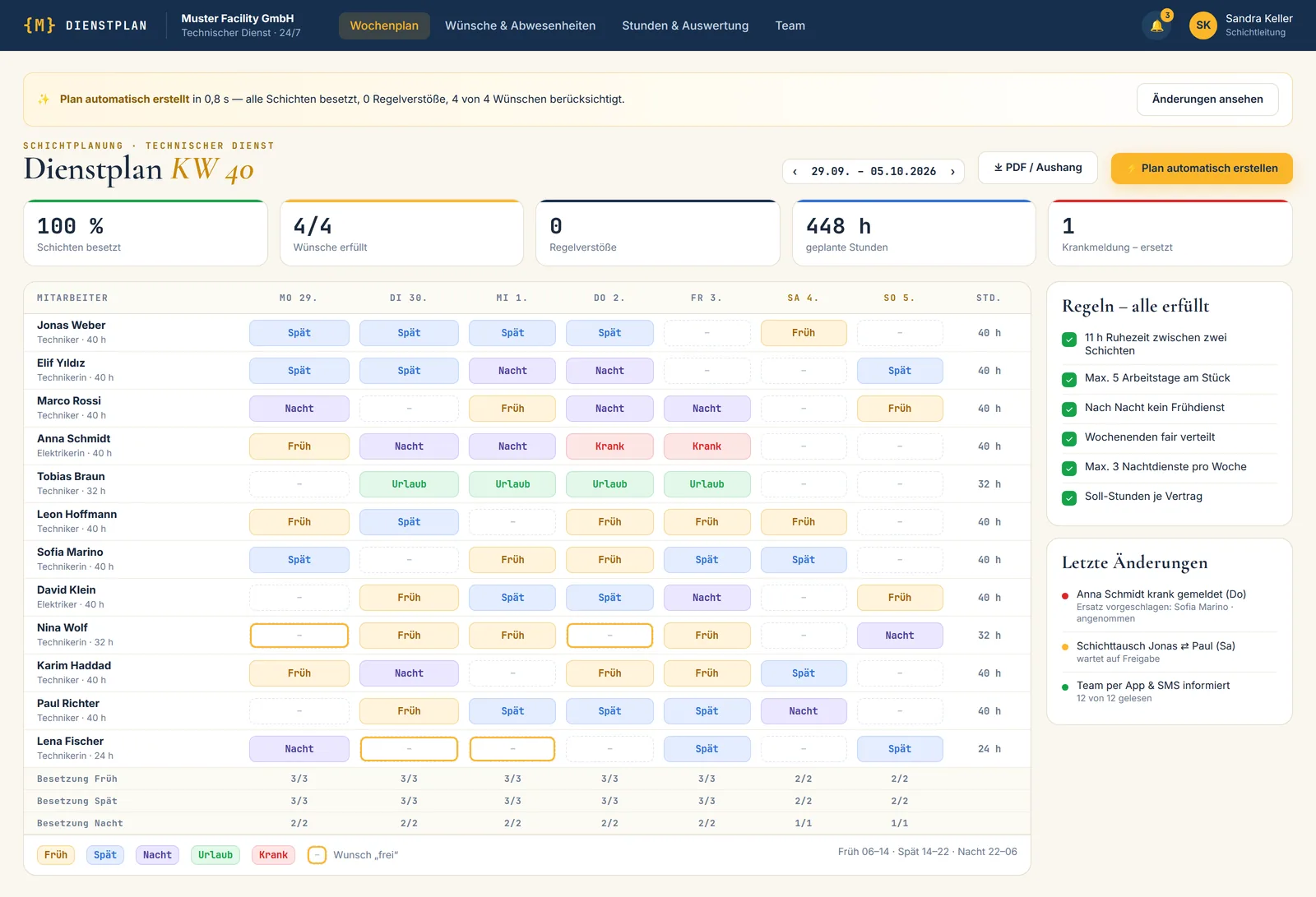
Task: Click the Dienstplan {M} logo
Action: point(85,25)
